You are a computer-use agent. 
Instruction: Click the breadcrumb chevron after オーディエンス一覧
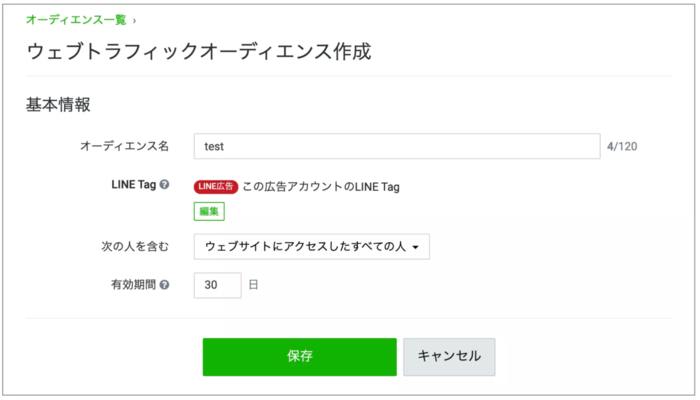[x=135, y=19]
